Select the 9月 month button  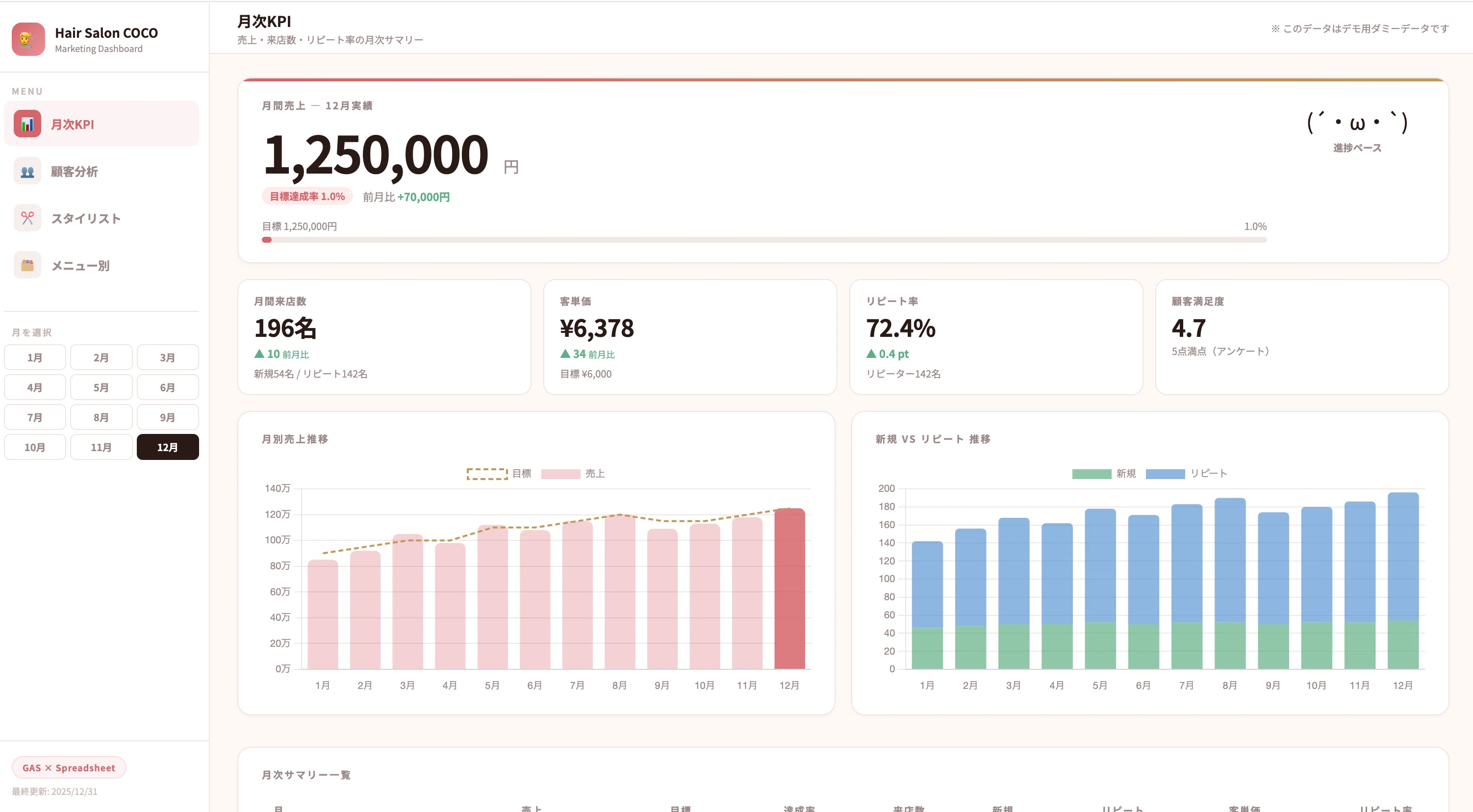click(x=168, y=417)
